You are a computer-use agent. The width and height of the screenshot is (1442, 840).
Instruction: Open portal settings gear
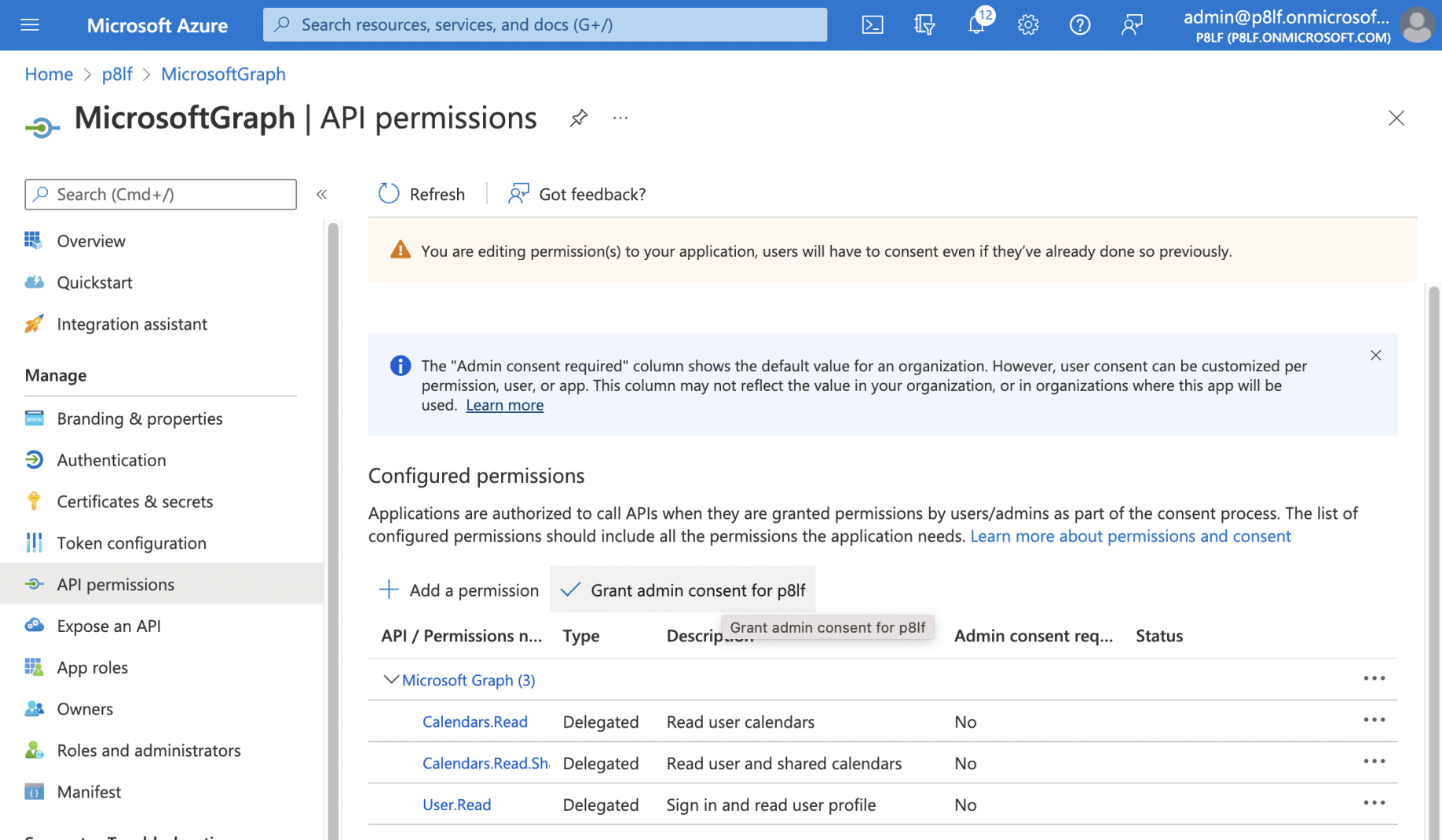1028,25
